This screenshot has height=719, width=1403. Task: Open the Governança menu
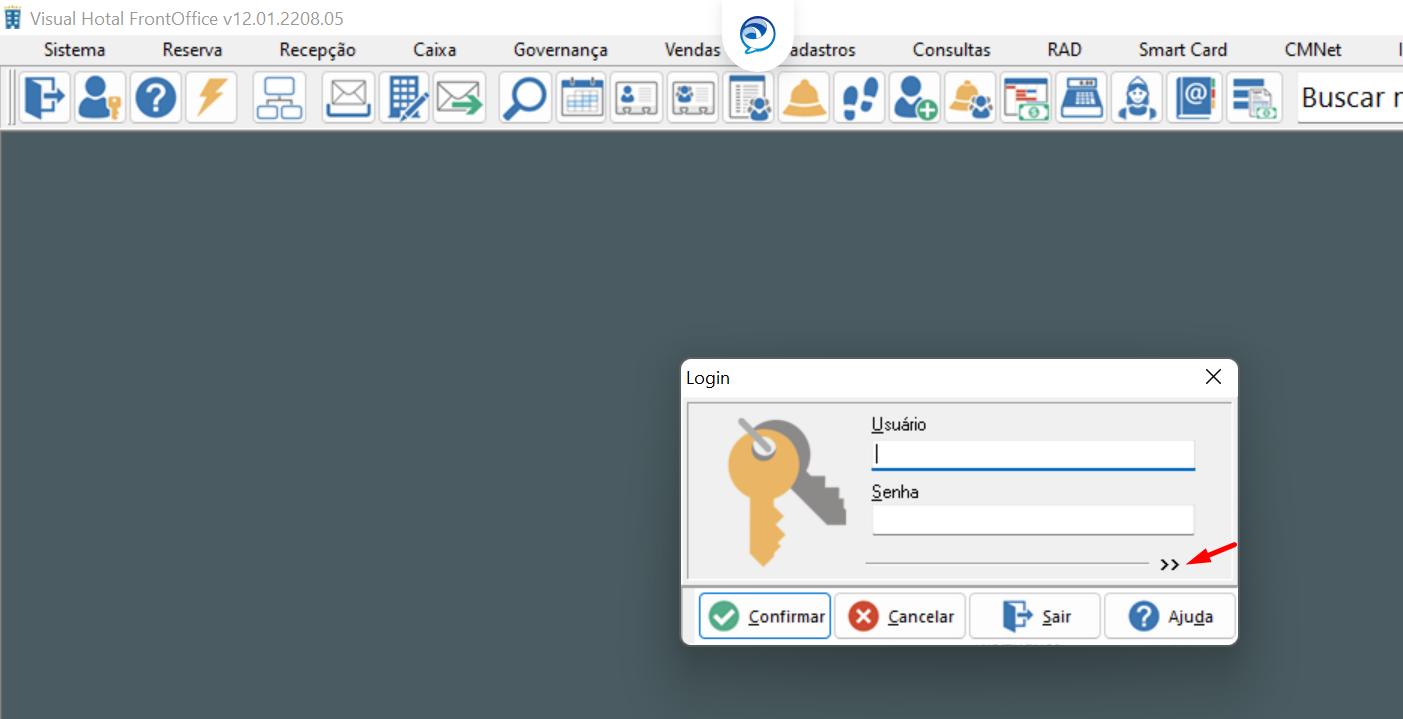tap(561, 50)
